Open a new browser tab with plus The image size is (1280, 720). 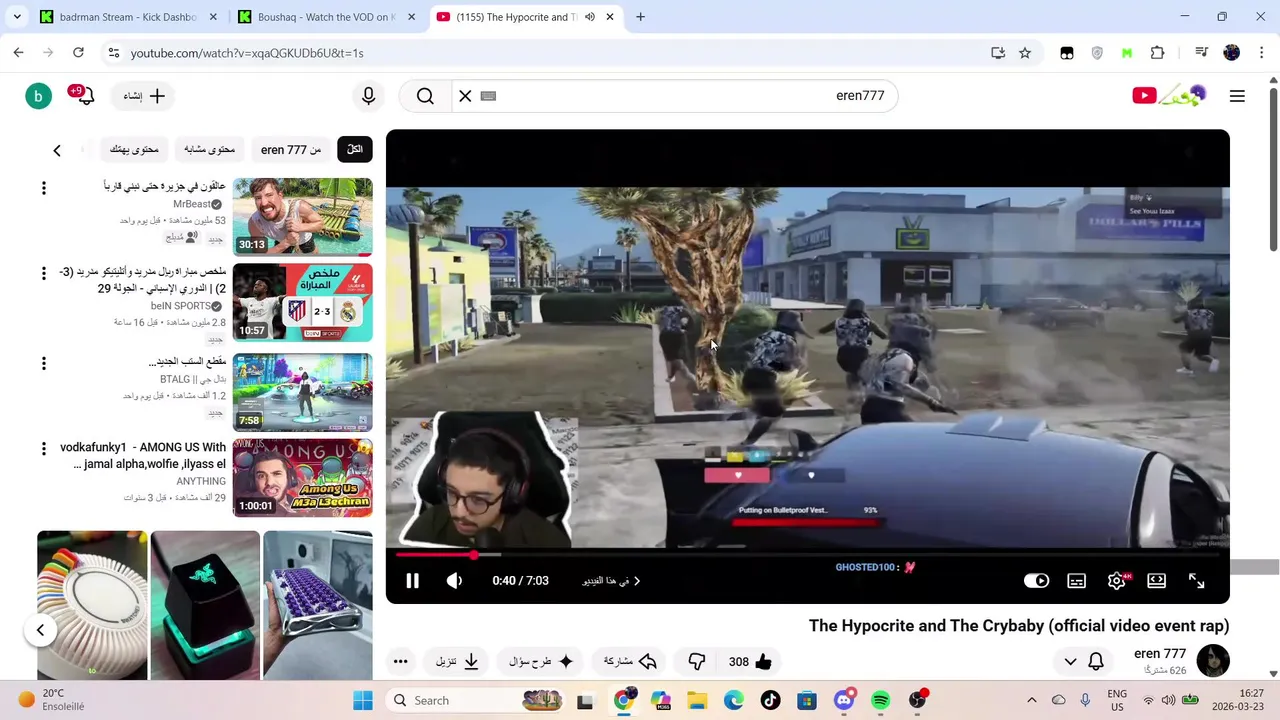(640, 17)
